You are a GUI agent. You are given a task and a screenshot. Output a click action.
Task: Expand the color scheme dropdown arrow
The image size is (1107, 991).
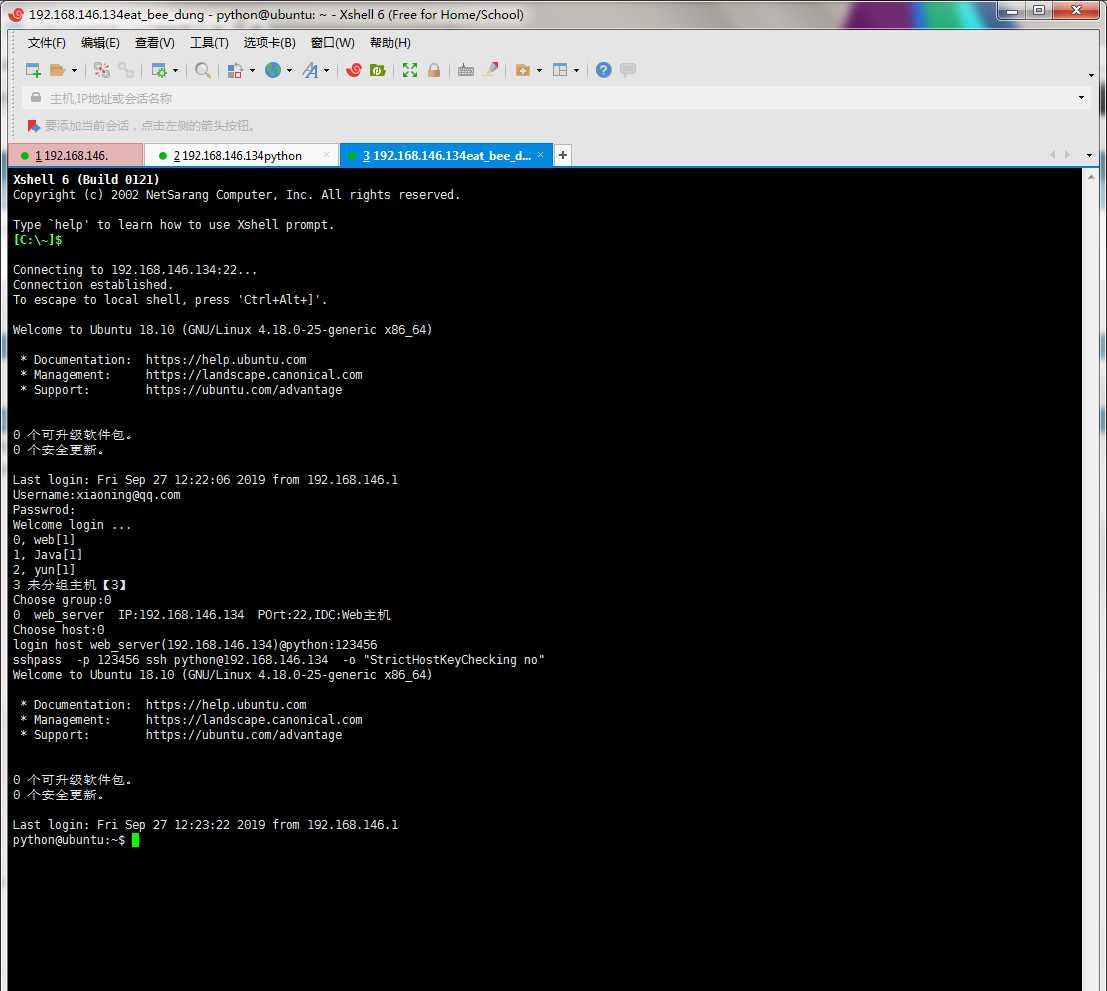pos(252,71)
